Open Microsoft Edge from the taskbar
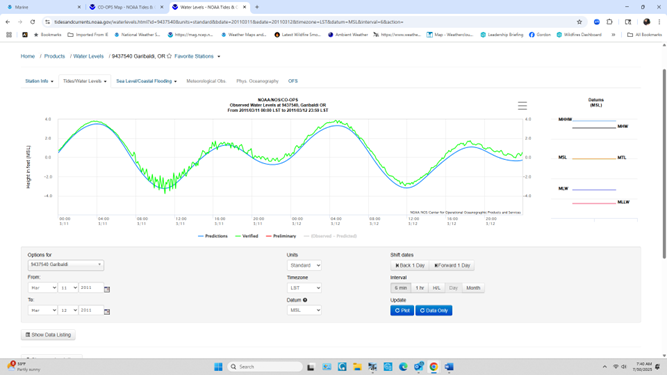This screenshot has height=375, width=667. (x=403, y=366)
